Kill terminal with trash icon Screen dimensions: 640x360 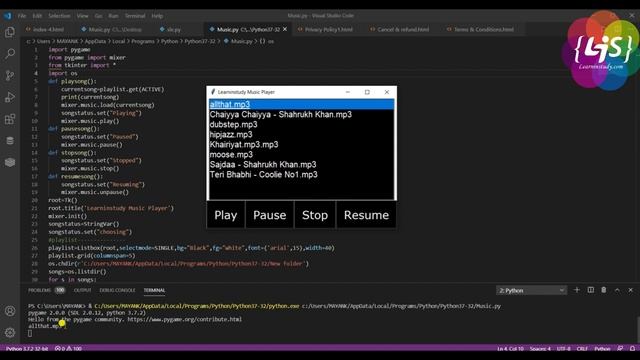pos(604,290)
